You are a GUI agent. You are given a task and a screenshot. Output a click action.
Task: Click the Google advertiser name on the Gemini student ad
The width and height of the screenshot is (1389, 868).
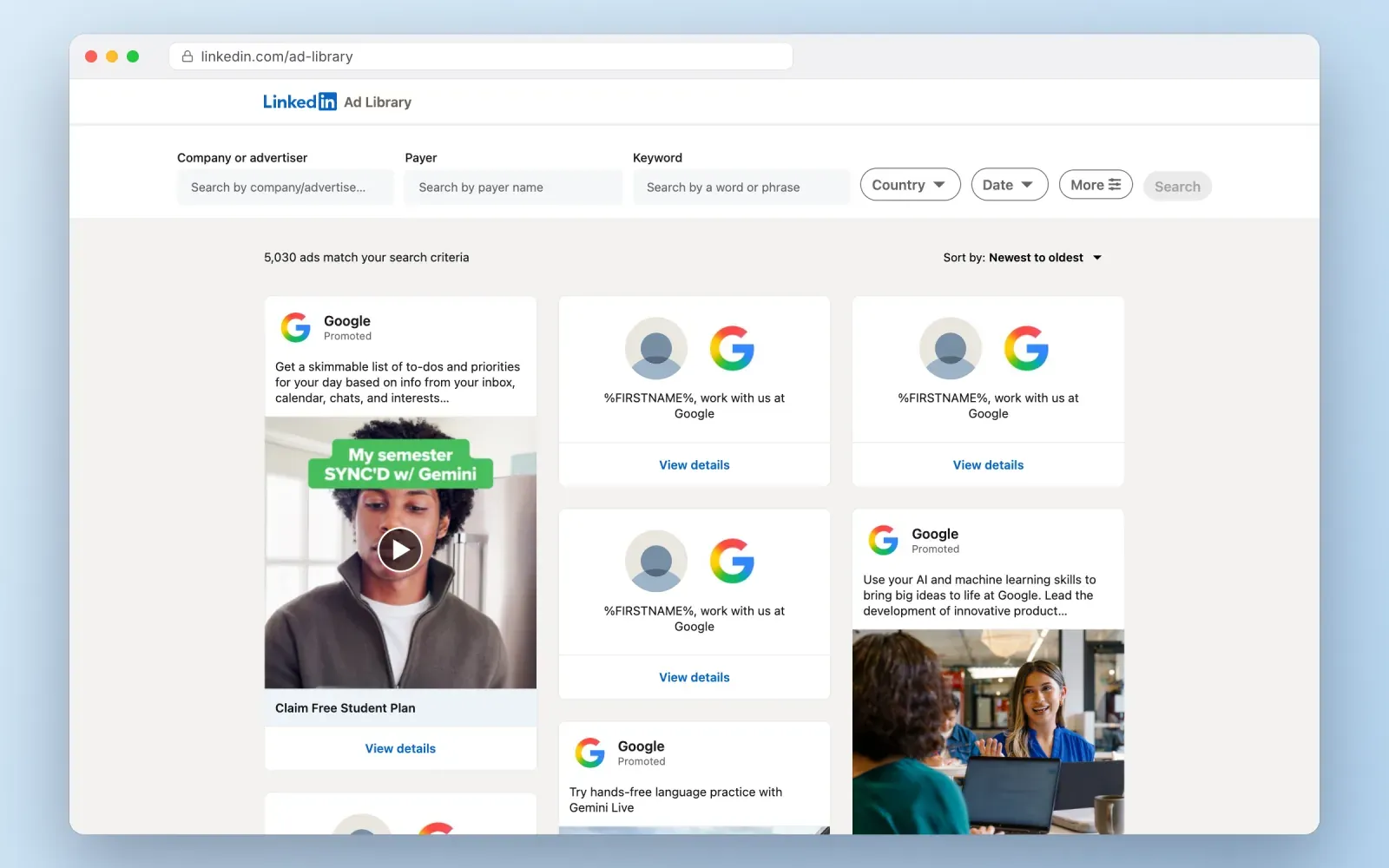347,321
